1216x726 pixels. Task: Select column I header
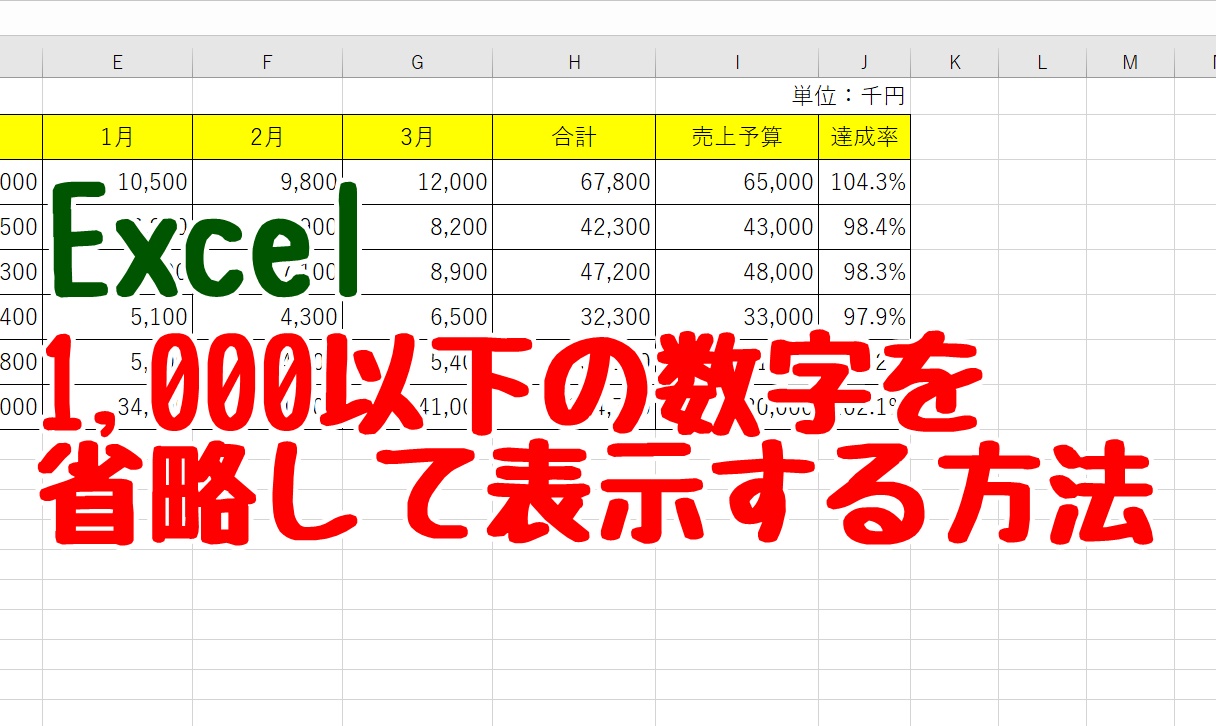737,62
